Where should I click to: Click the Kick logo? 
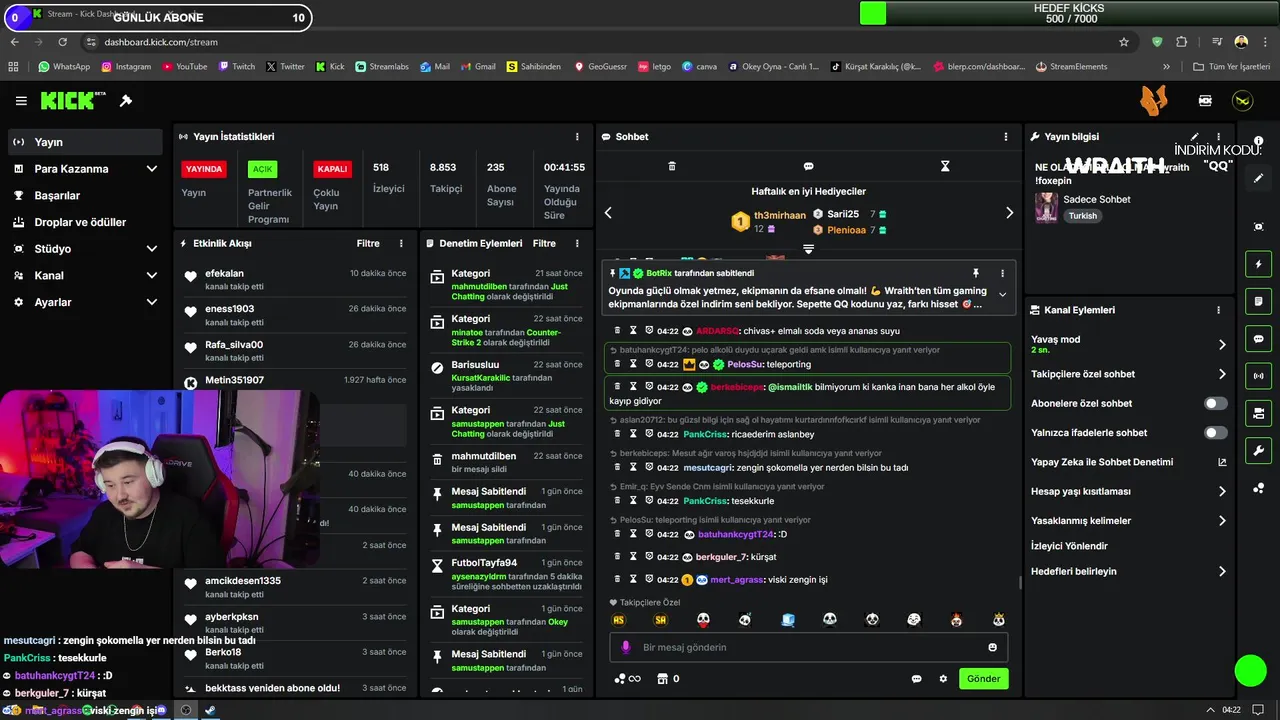(x=73, y=101)
